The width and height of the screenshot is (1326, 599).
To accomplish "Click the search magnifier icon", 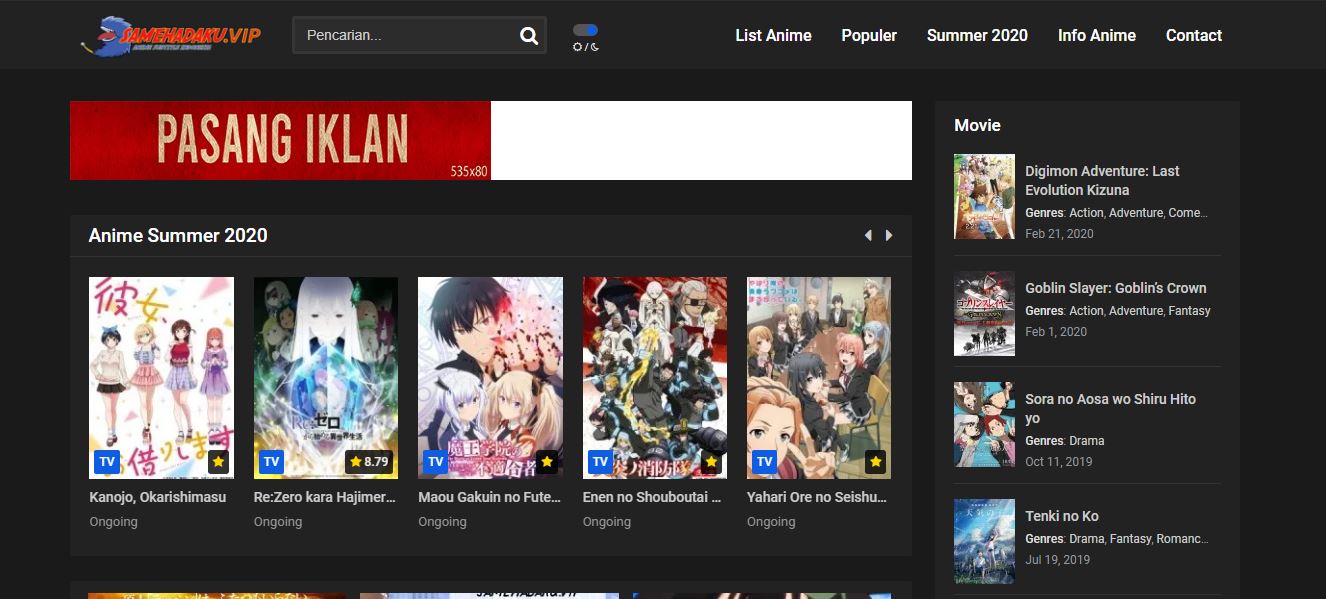I will [529, 36].
